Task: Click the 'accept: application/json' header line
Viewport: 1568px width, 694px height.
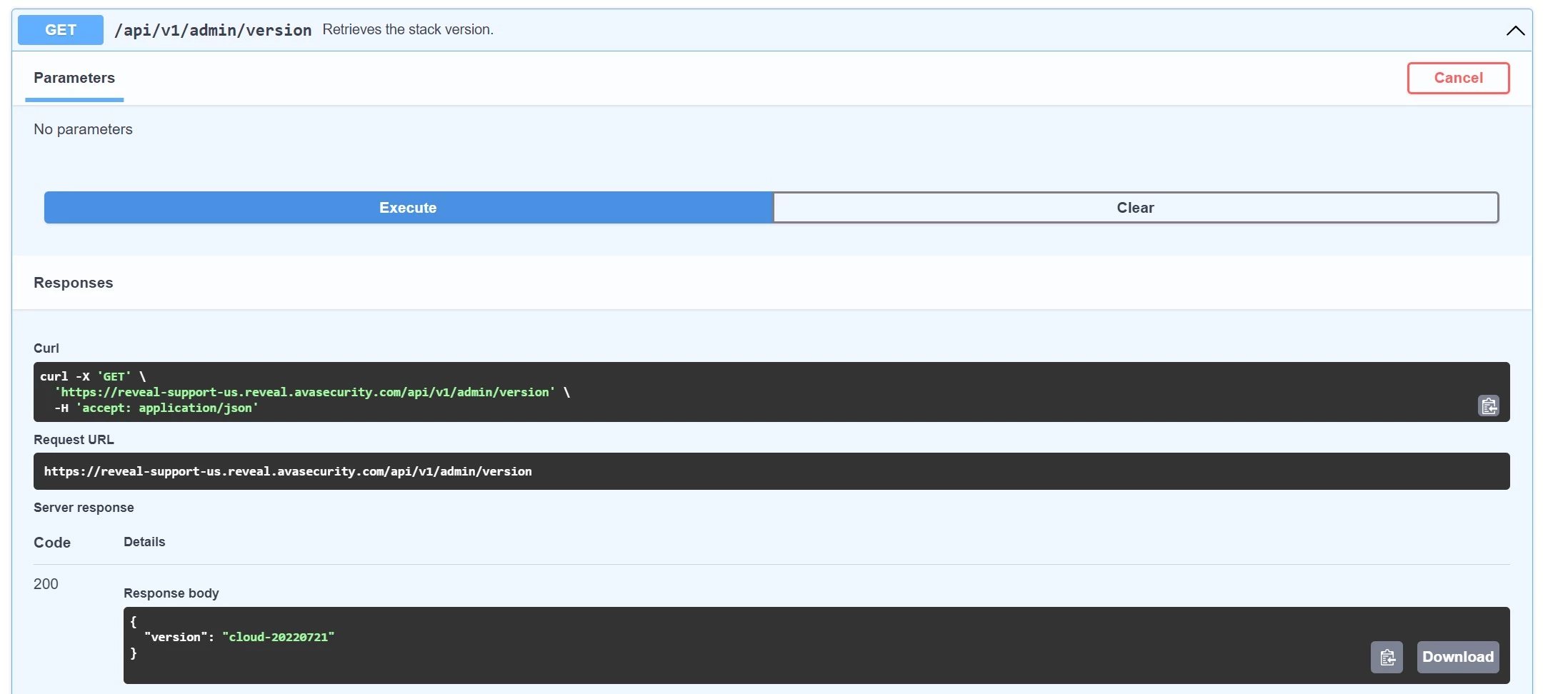Action: tap(156, 408)
